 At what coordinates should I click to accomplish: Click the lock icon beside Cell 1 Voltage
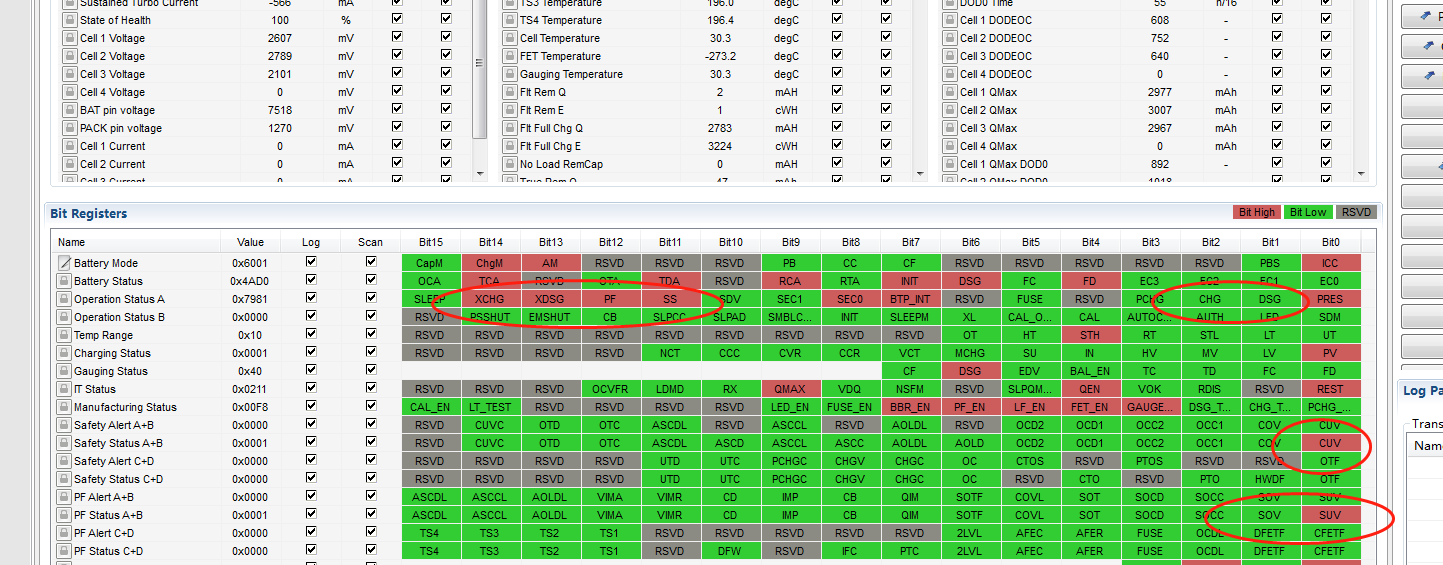pos(69,38)
